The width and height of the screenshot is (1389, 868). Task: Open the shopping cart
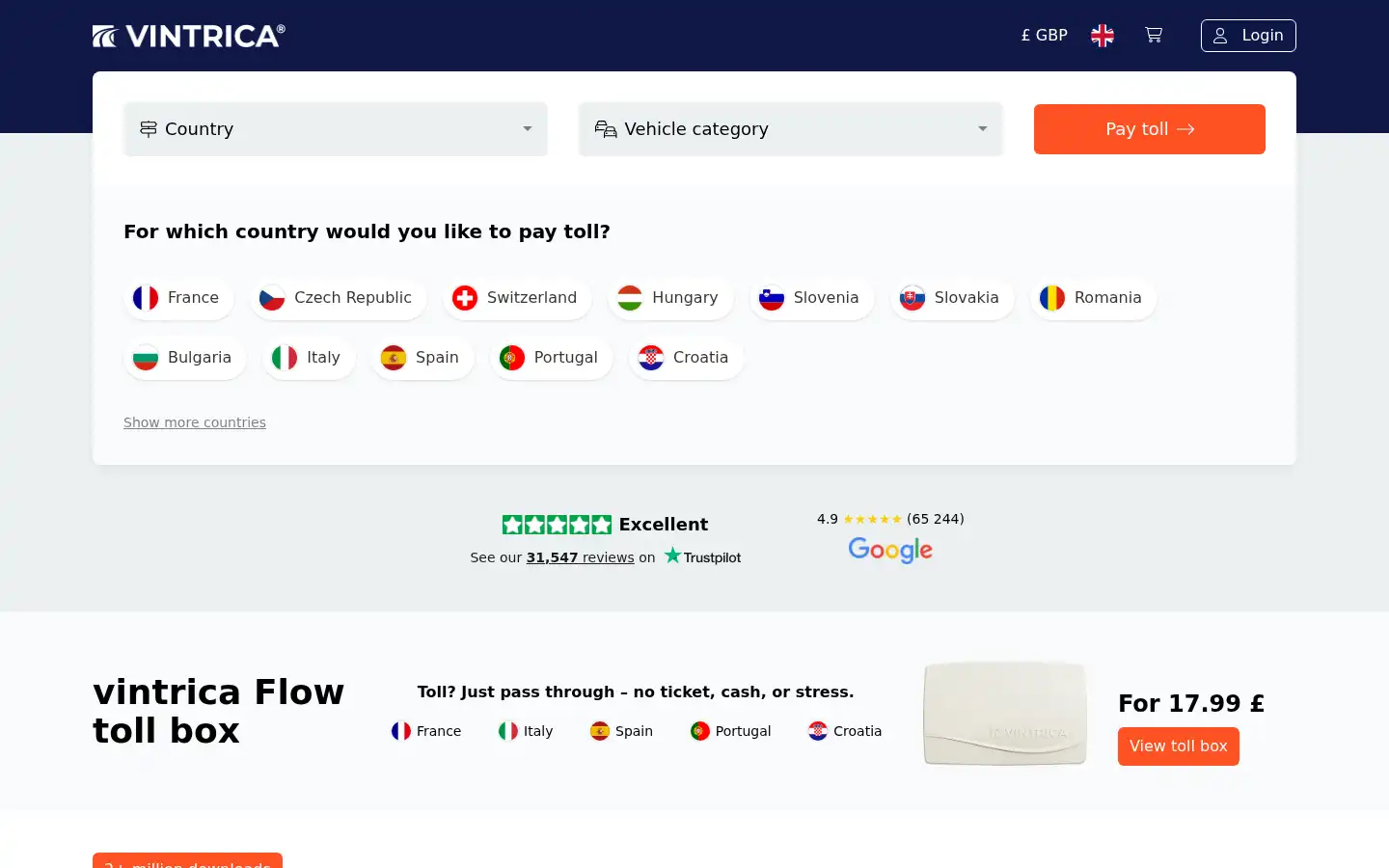[1154, 36]
